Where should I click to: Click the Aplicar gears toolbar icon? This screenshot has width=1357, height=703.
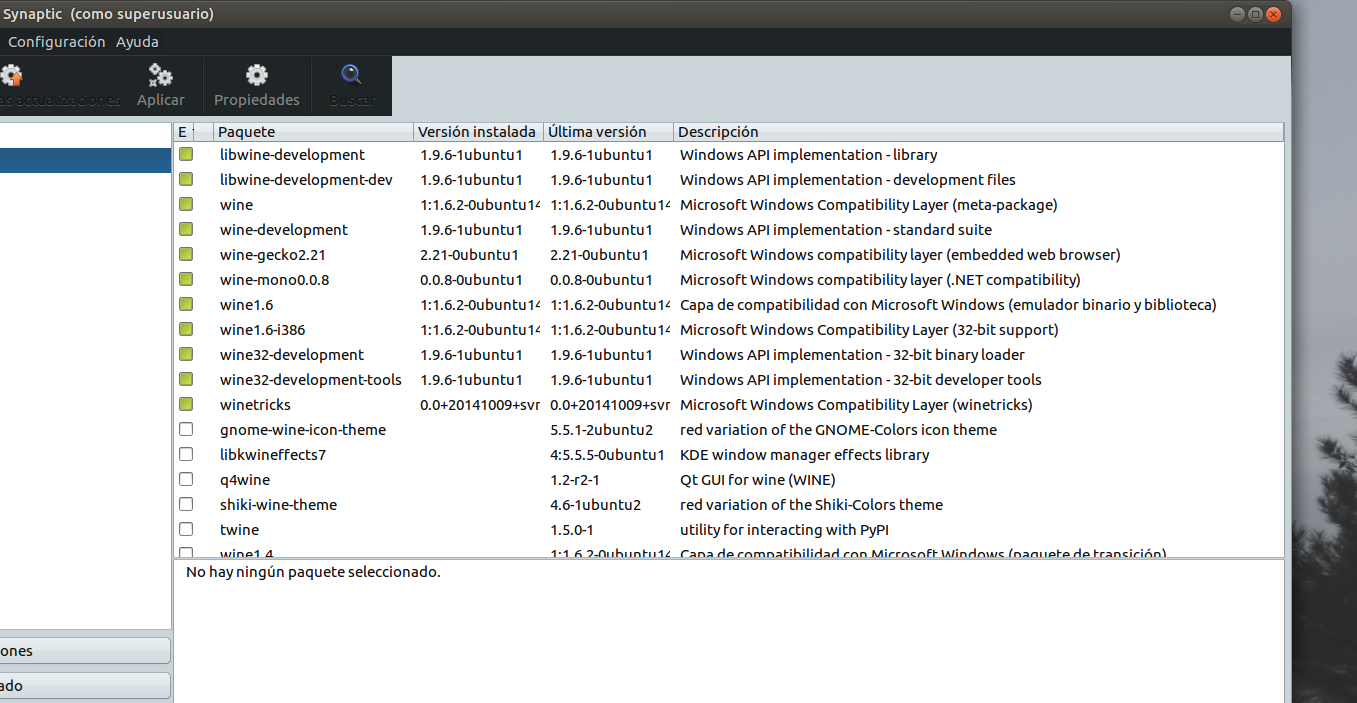160,76
